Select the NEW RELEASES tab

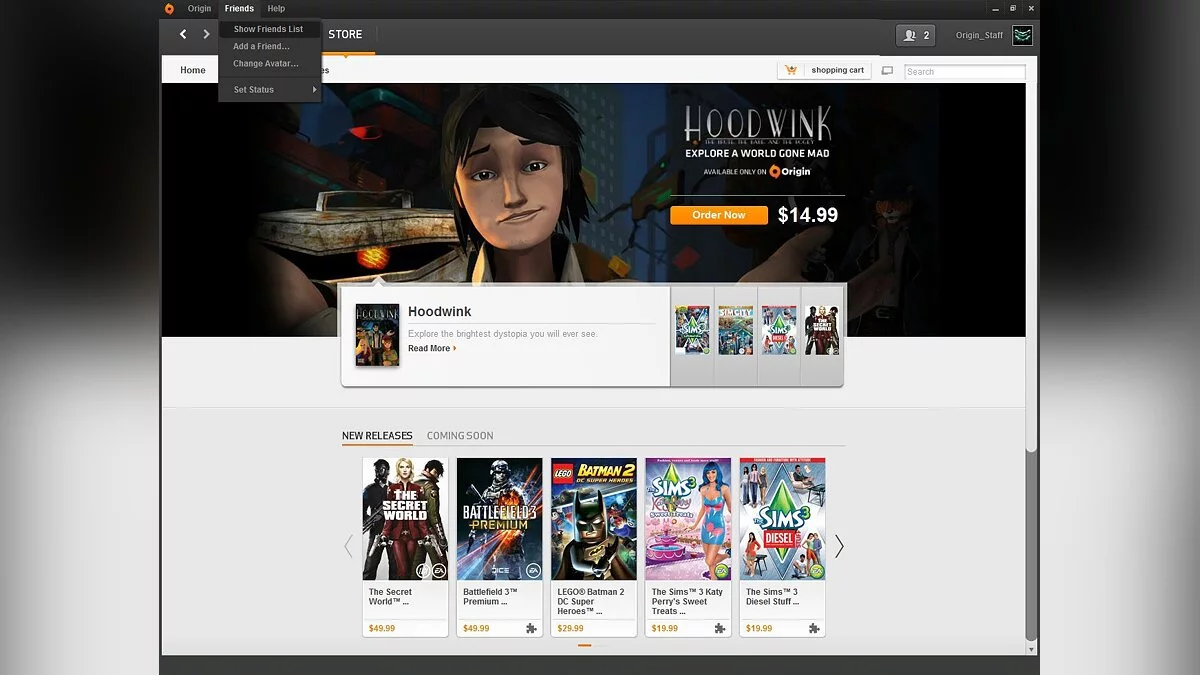click(377, 436)
